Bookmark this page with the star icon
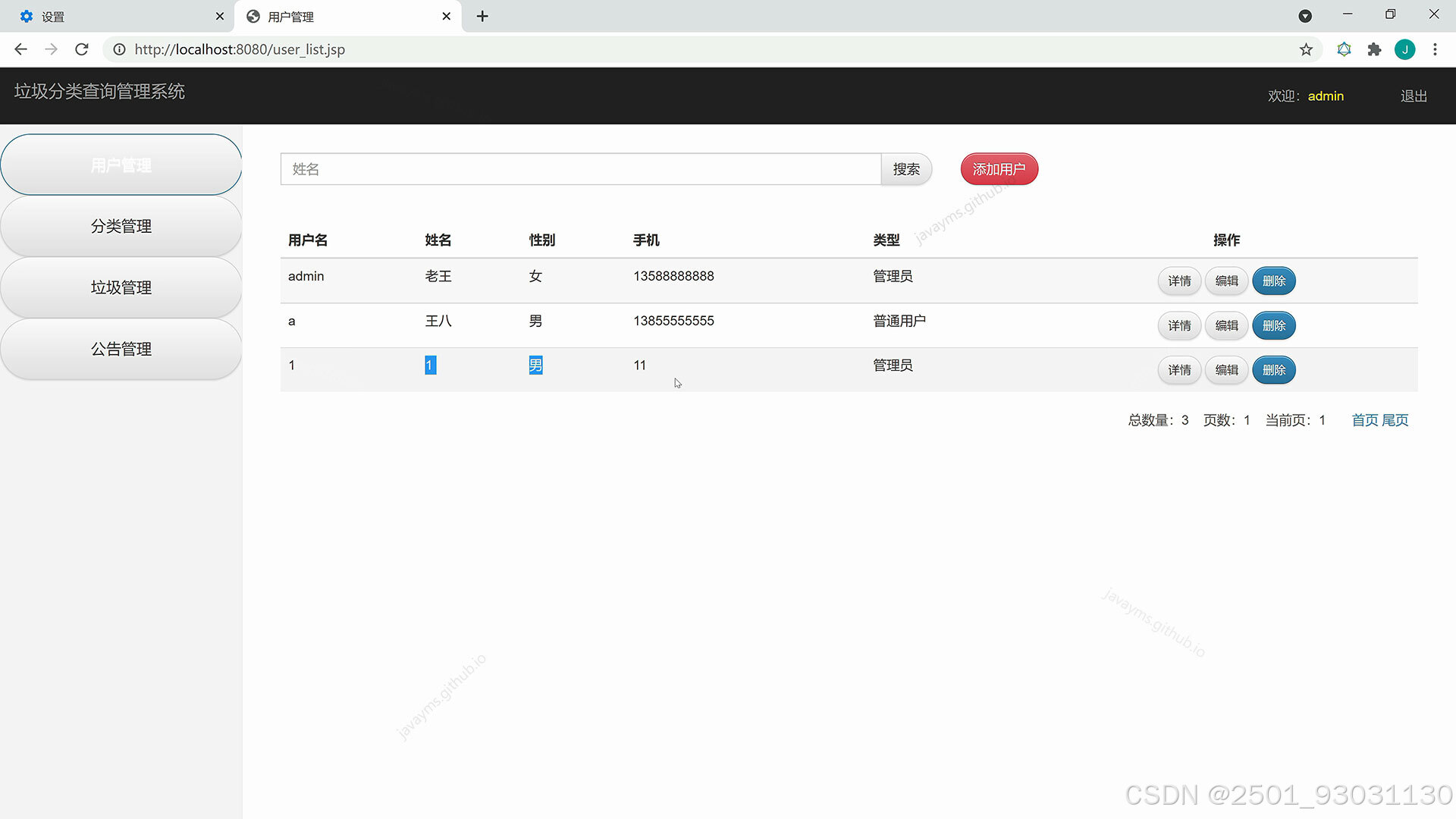The height and width of the screenshot is (819, 1456). pyautogui.click(x=1306, y=49)
